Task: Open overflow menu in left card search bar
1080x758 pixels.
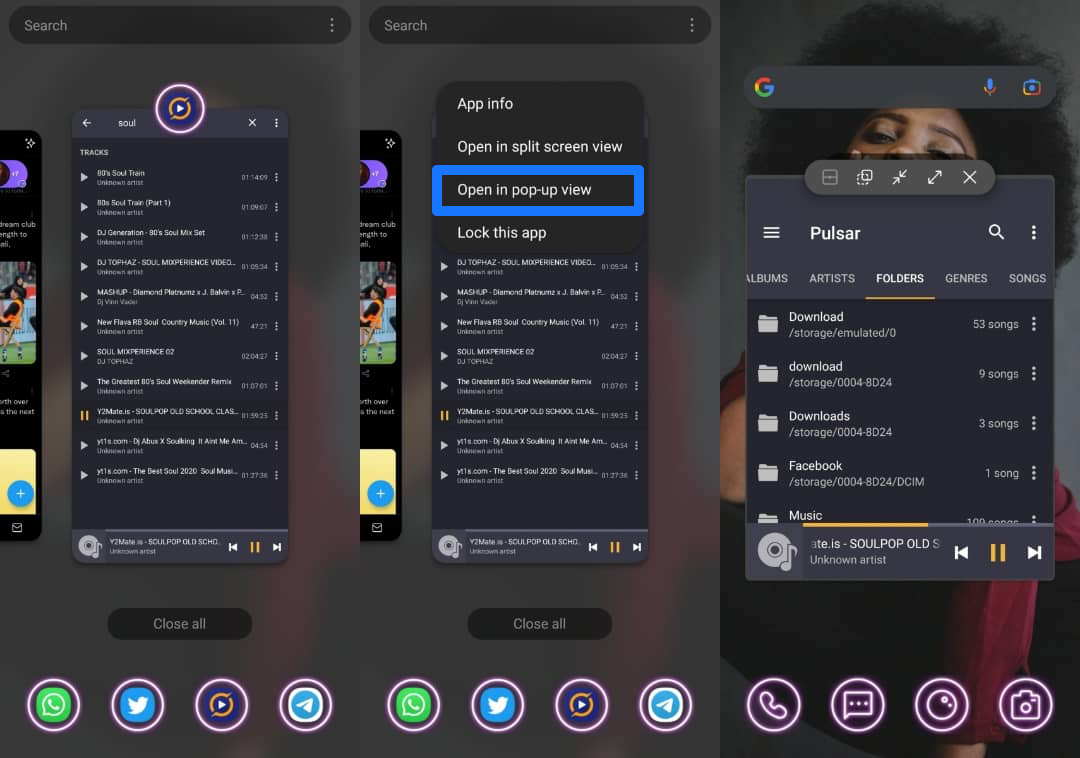Action: tap(276, 123)
